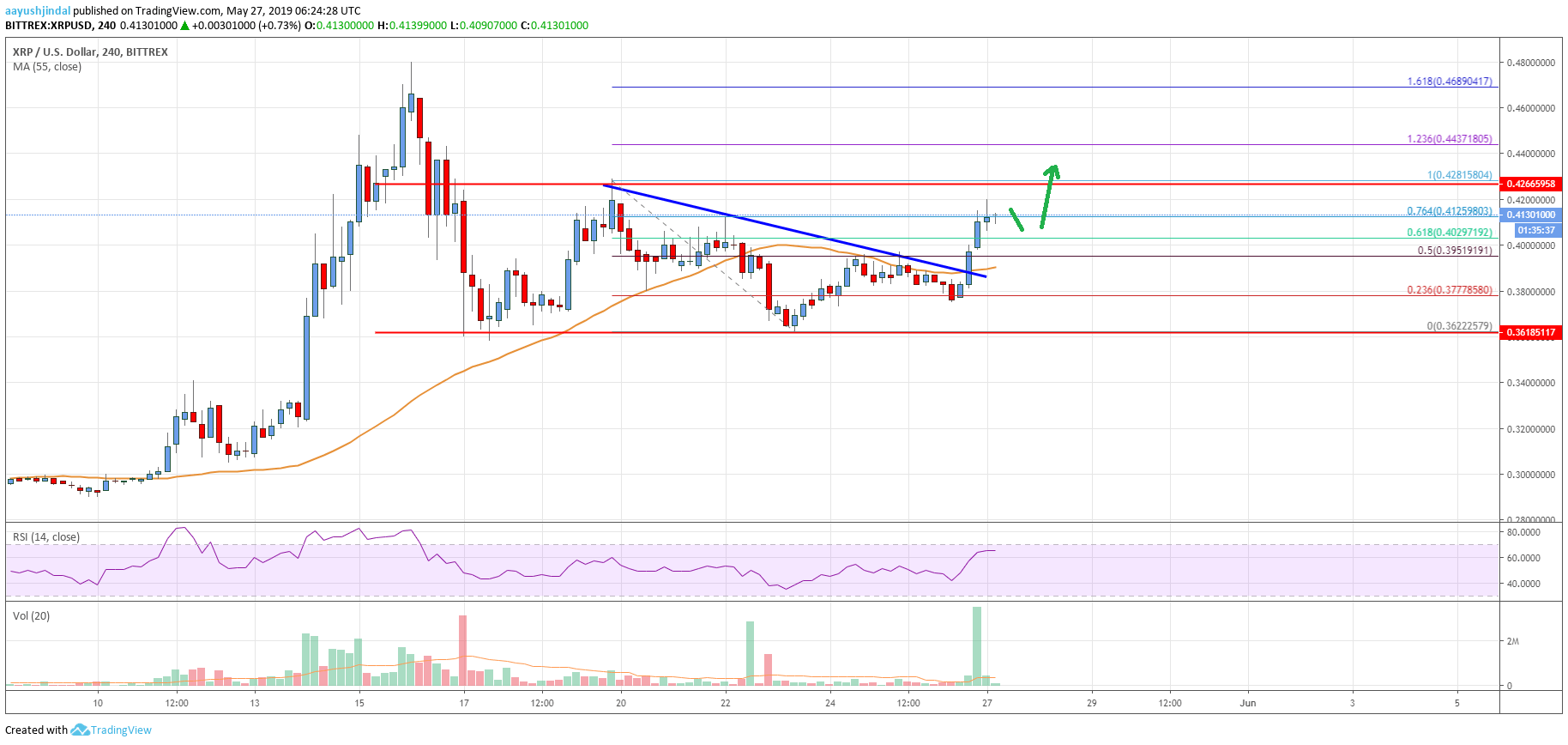Click the countdown timer 01:35:37 label
The image size is (1568, 745).
1537,230
